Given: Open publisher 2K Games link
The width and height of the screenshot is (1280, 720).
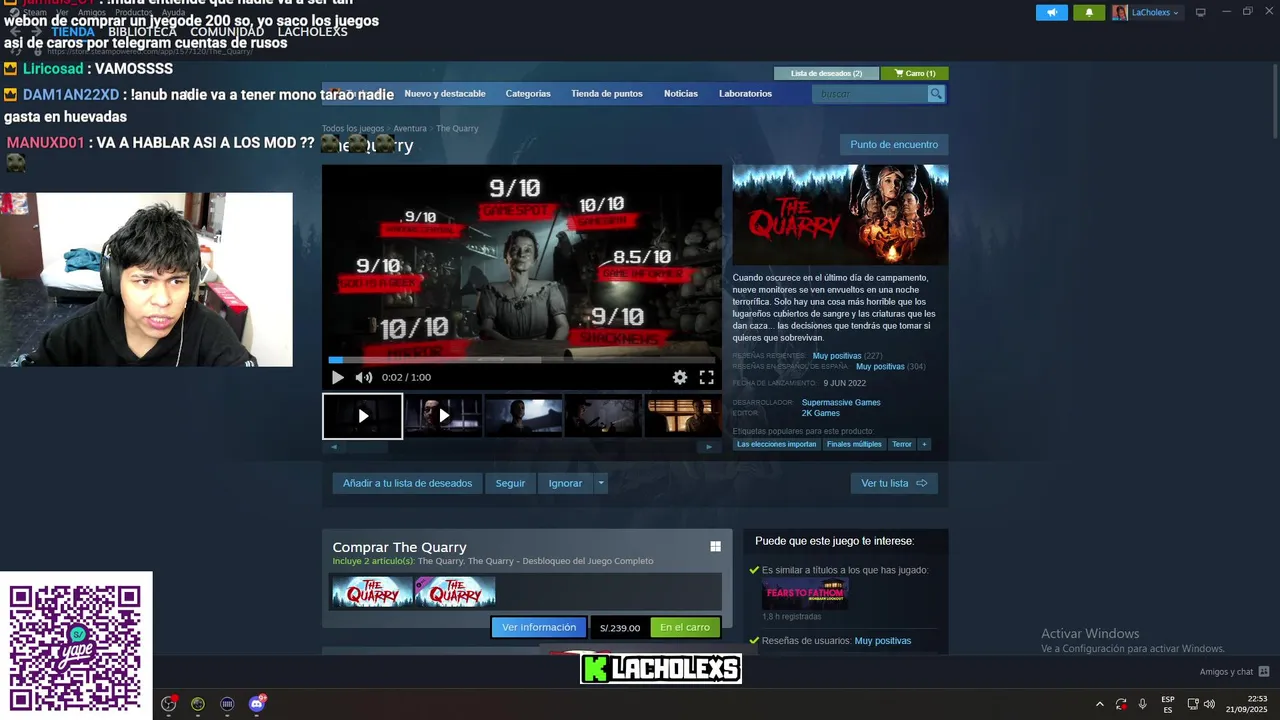Looking at the screenshot, I should pyautogui.click(x=820, y=413).
